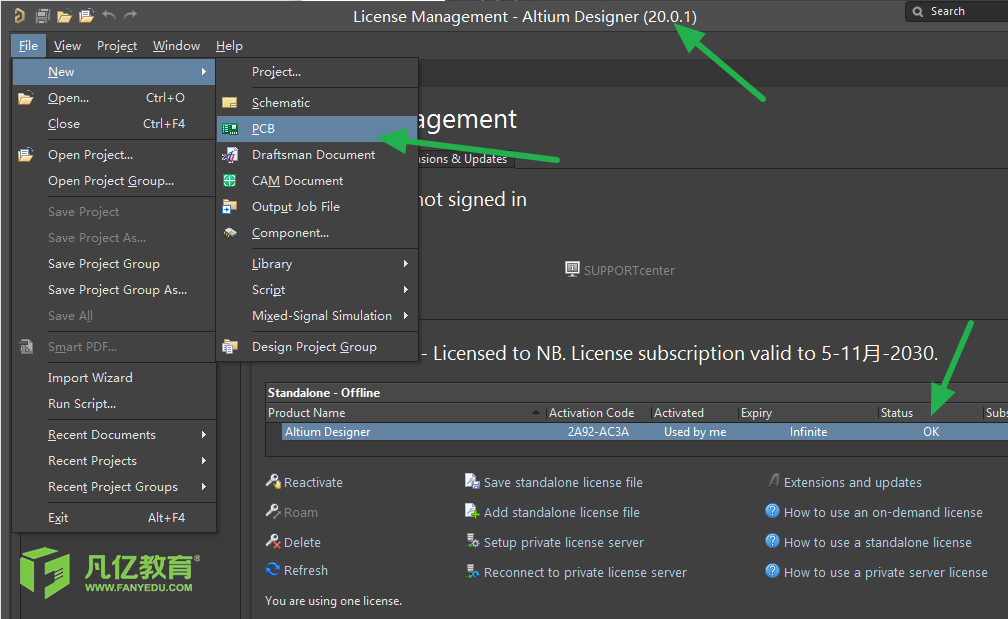The height and width of the screenshot is (619, 1008).
Task: Select PCB from the New submenu
Action: click(263, 129)
